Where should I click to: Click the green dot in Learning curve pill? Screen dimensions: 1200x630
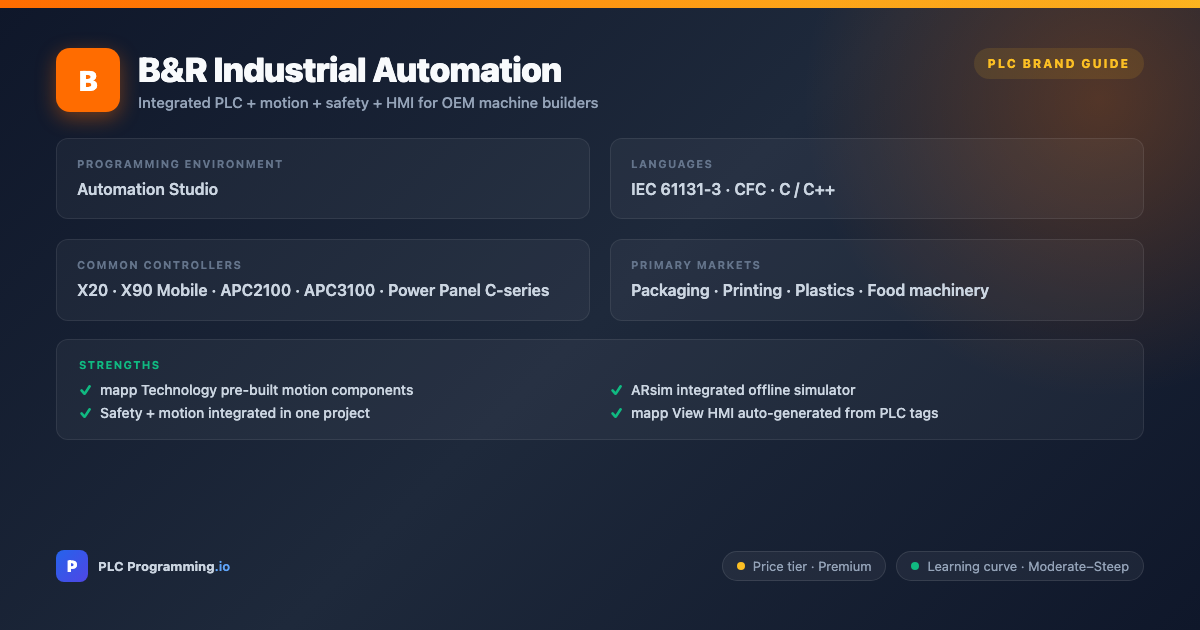click(x=915, y=566)
